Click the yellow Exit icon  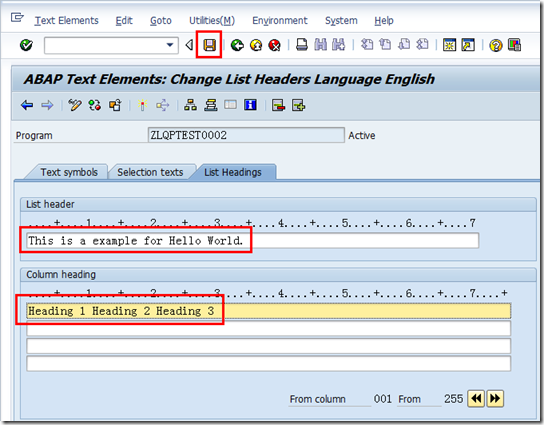(x=256, y=45)
